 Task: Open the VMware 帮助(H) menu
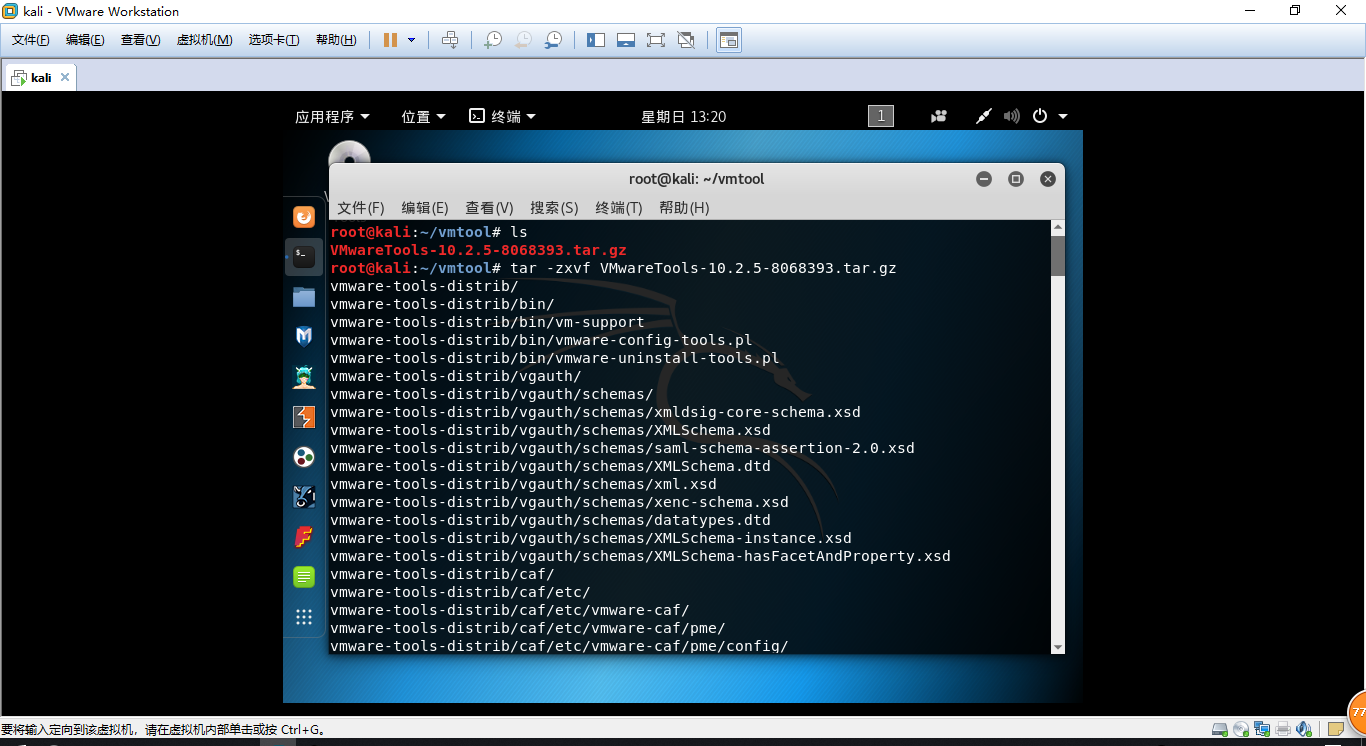[336, 40]
